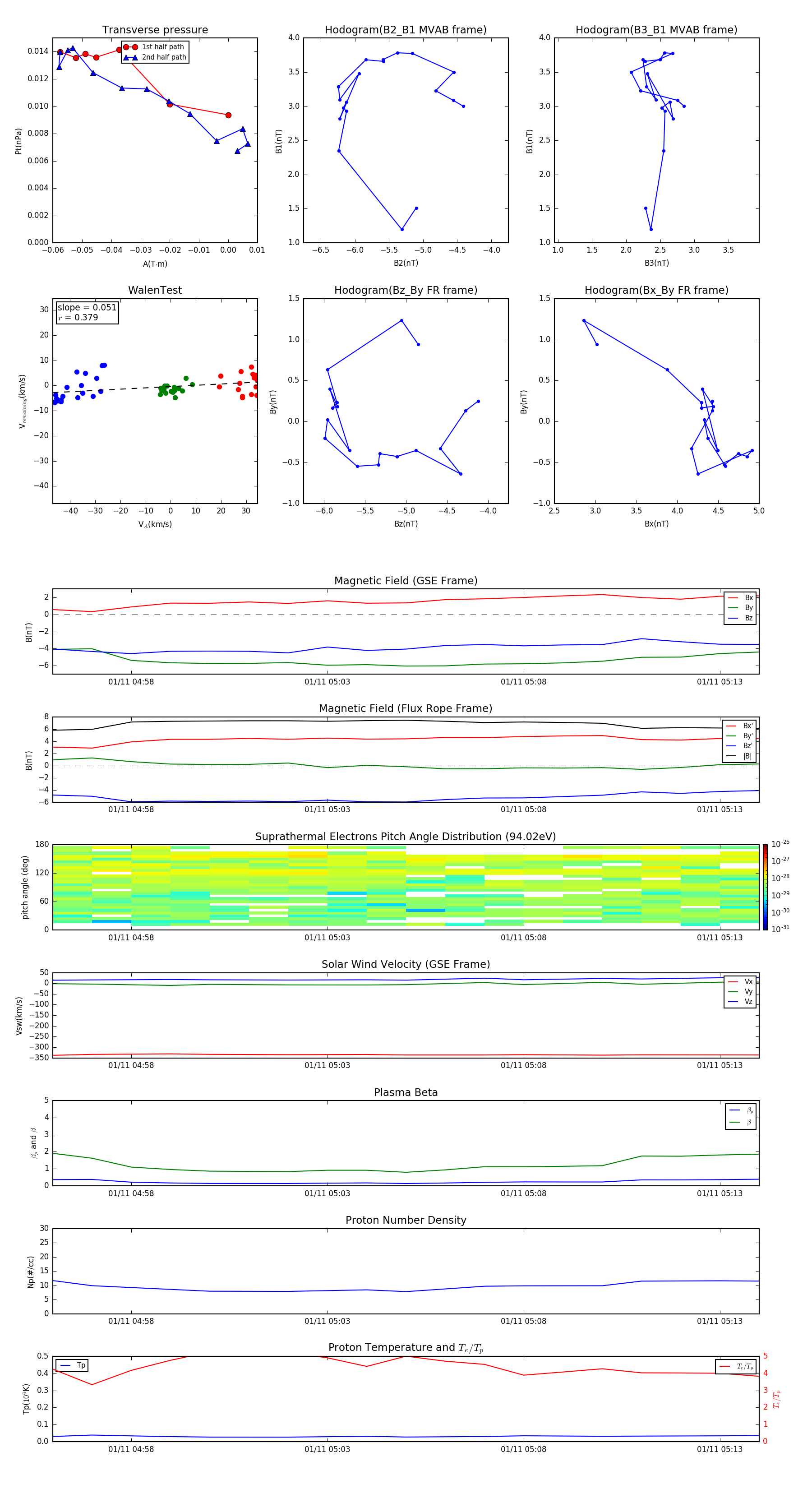Click 'Bz' in the GSE magnetic field legend
This screenshot has height=1489, width=812.
coord(748,618)
